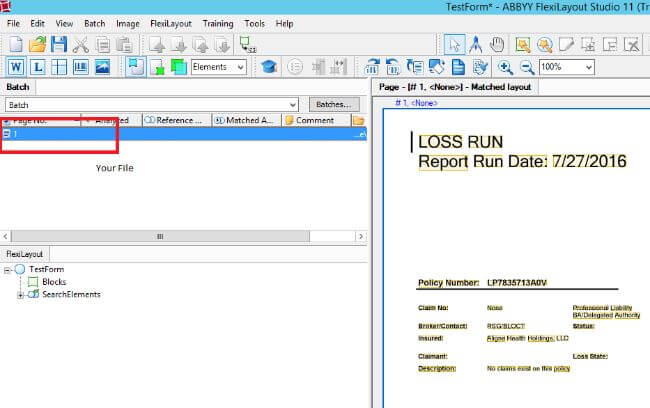Open the FlexiLayout menu

tap(171, 24)
